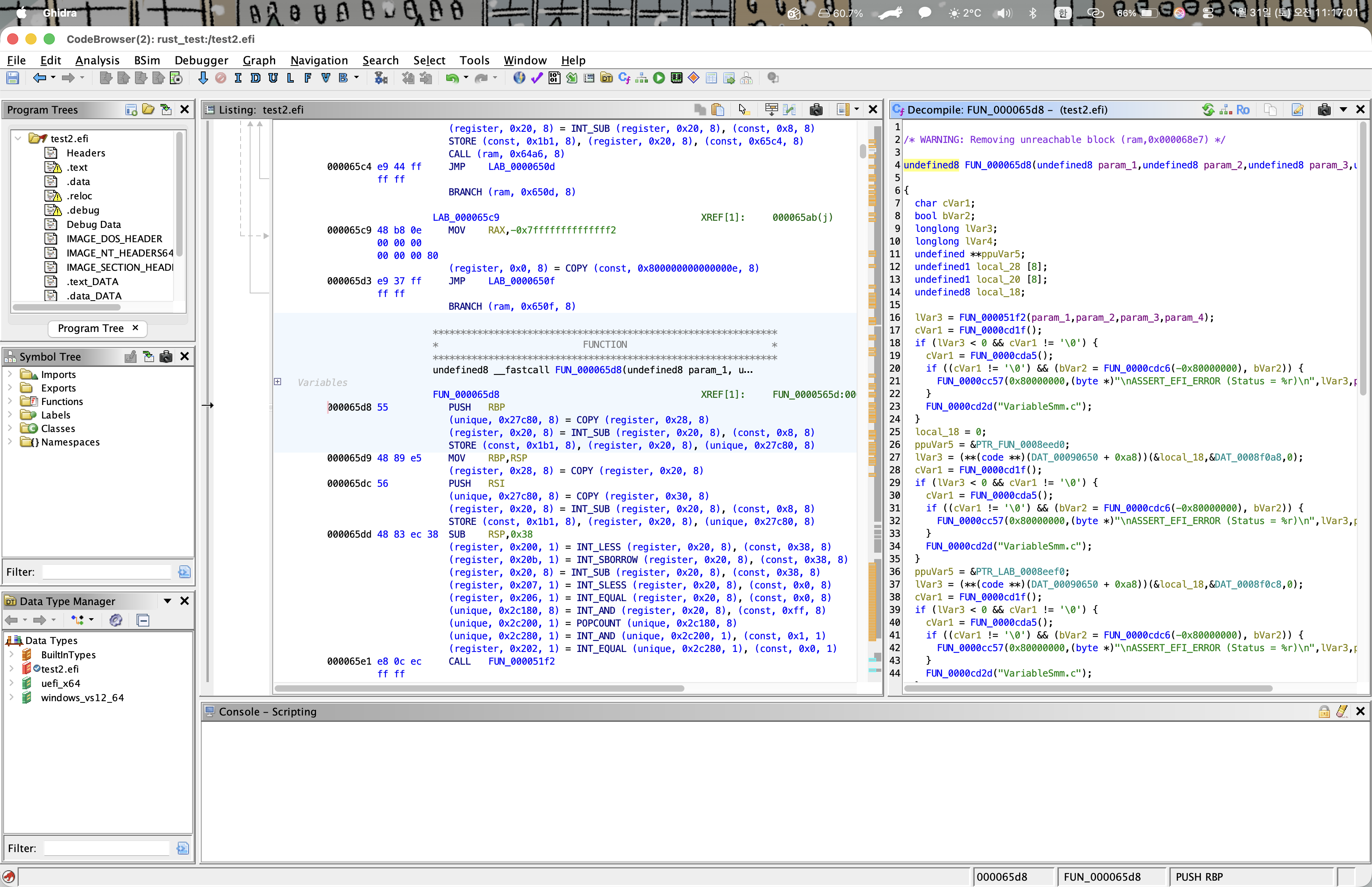Click the green Undo arrow icon

452,78
